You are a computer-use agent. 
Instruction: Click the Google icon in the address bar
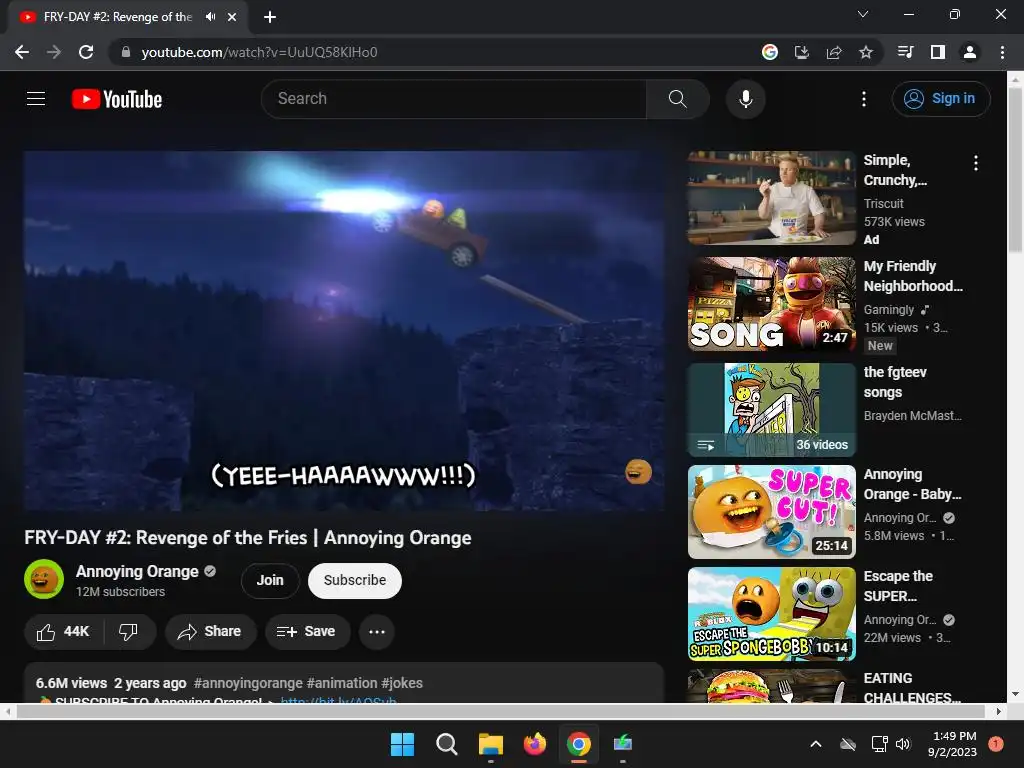769,52
